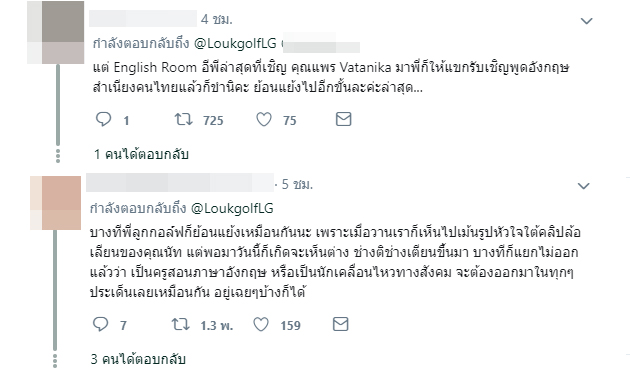Open @LoukgolfLG mention in second tweet

click(x=232, y=208)
